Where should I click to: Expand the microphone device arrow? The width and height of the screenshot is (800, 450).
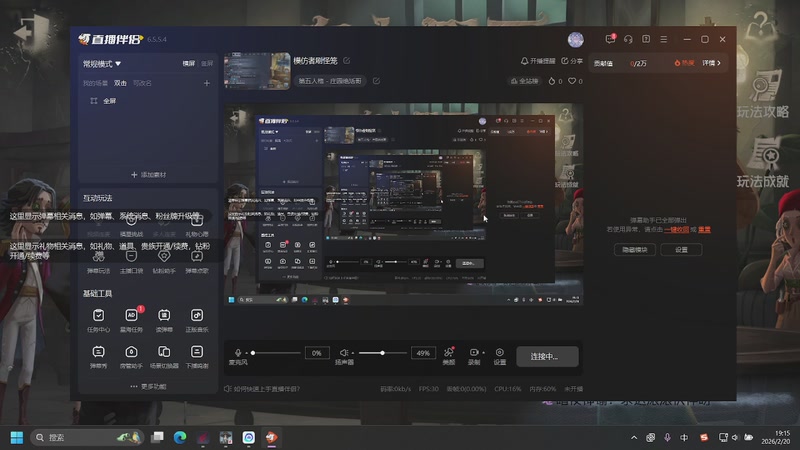click(x=246, y=353)
